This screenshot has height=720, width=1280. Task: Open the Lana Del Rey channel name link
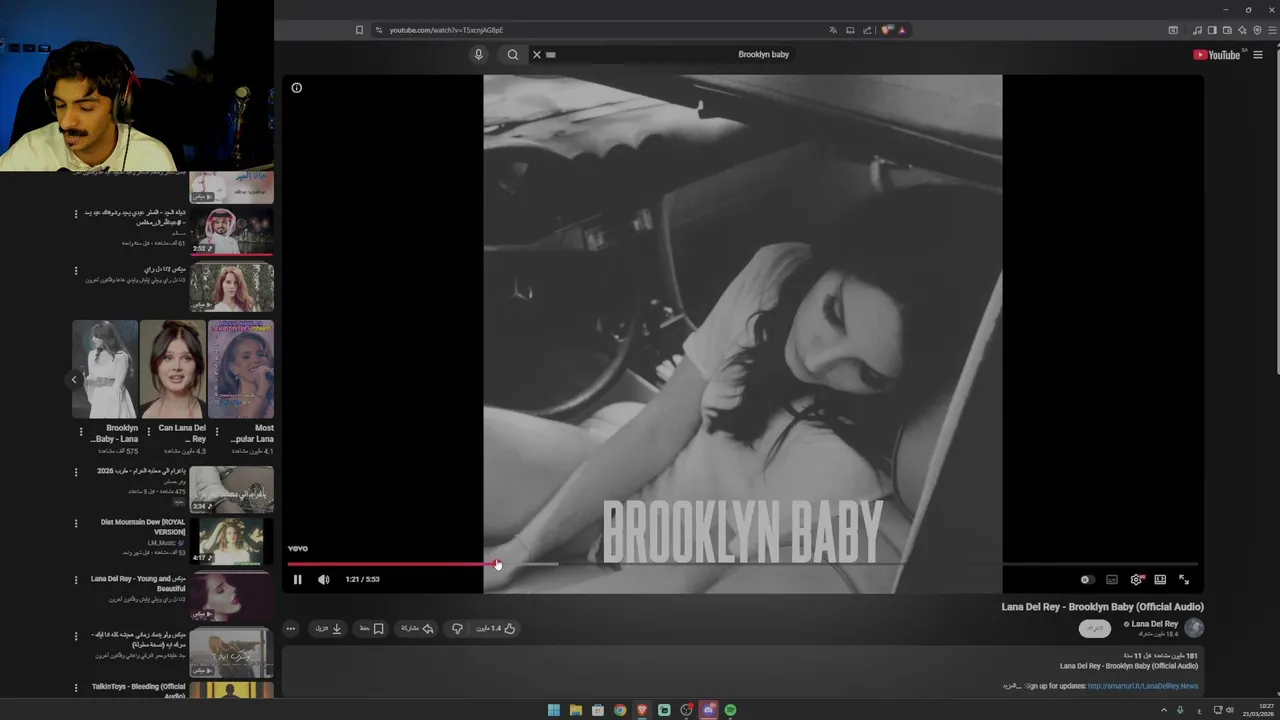(1154, 624)
